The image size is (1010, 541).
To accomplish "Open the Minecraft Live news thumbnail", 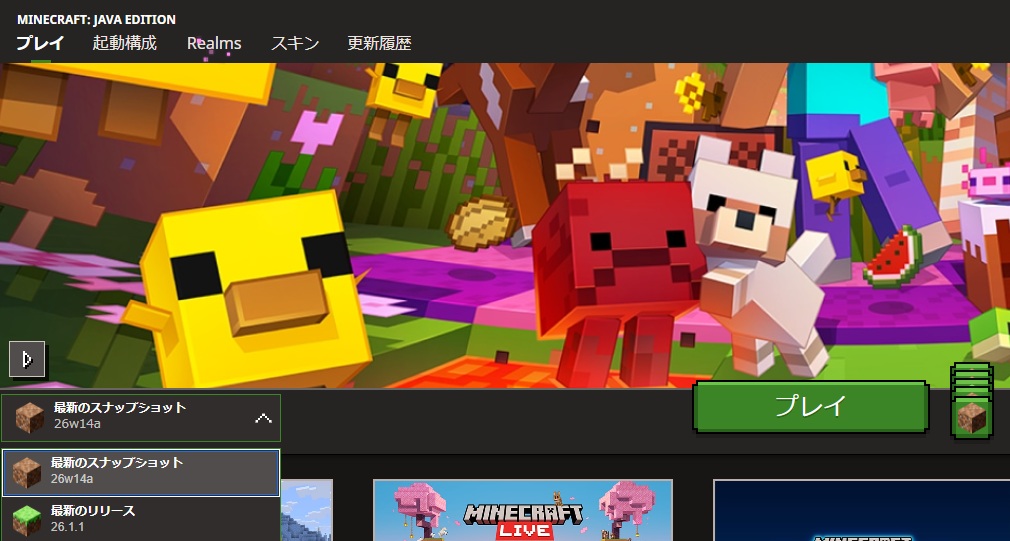I will tap(522, 511).
